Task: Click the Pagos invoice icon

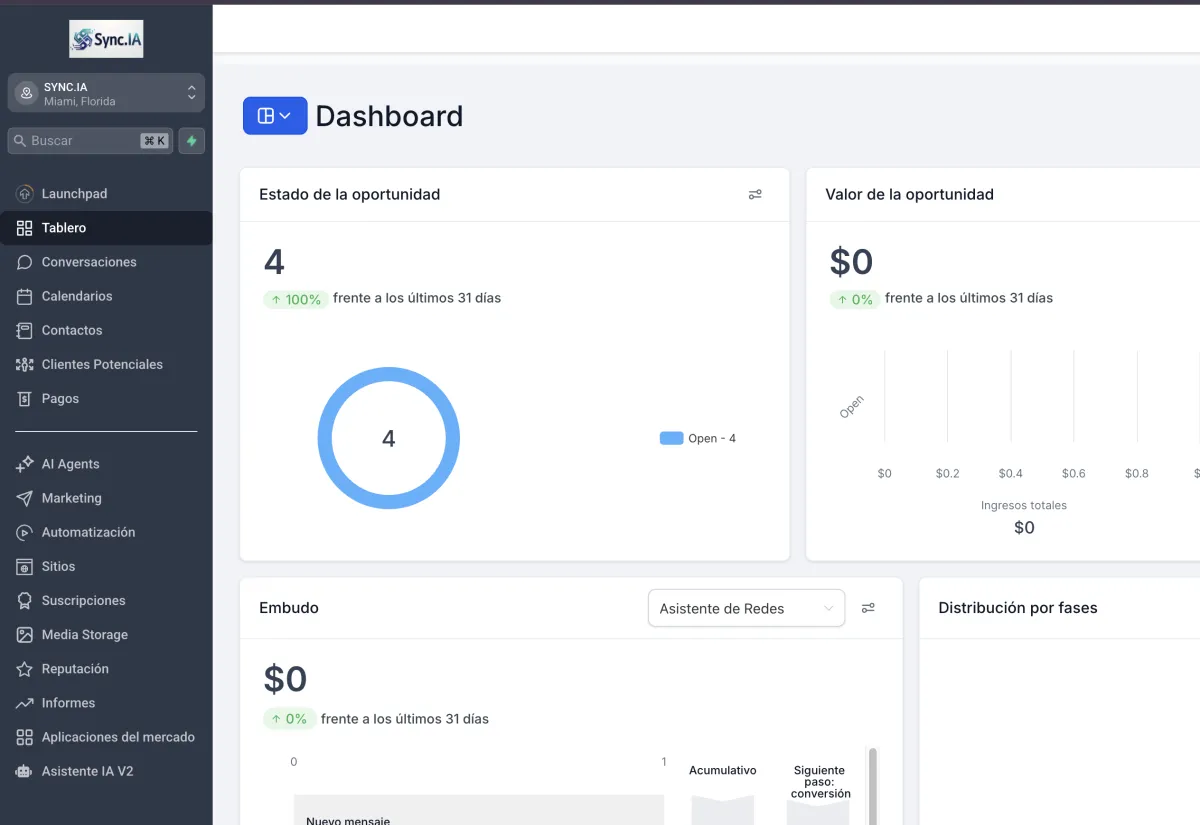Action: [x=25, y=398]
